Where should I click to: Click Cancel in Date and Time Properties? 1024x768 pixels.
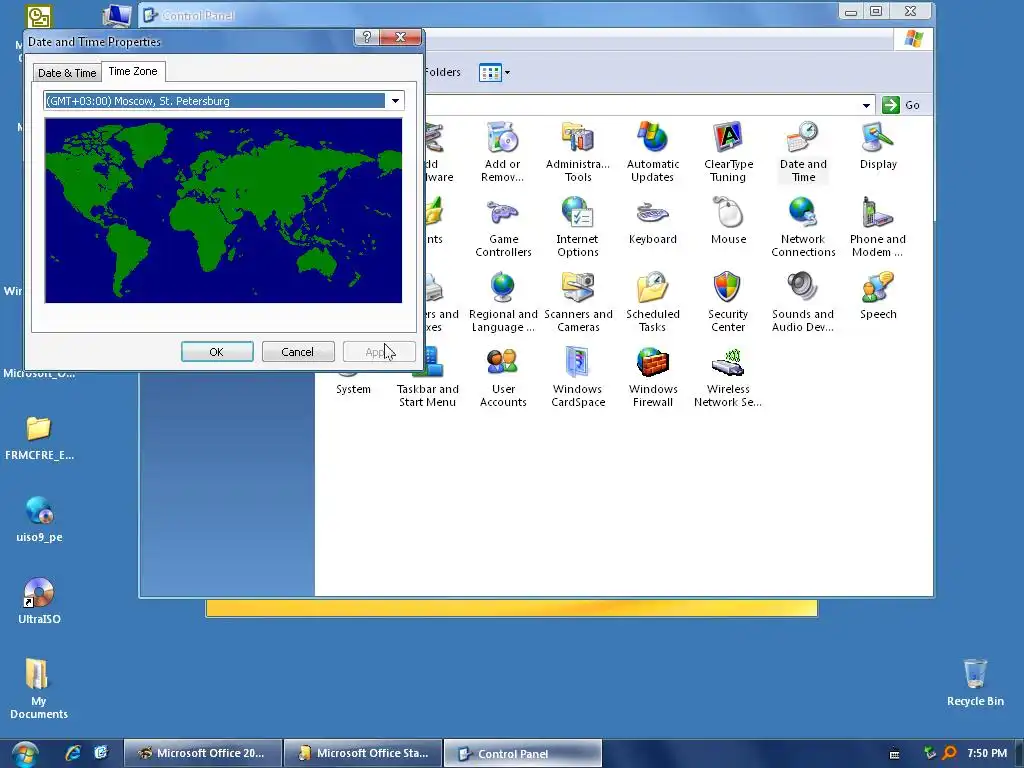[x=298, y=352]
